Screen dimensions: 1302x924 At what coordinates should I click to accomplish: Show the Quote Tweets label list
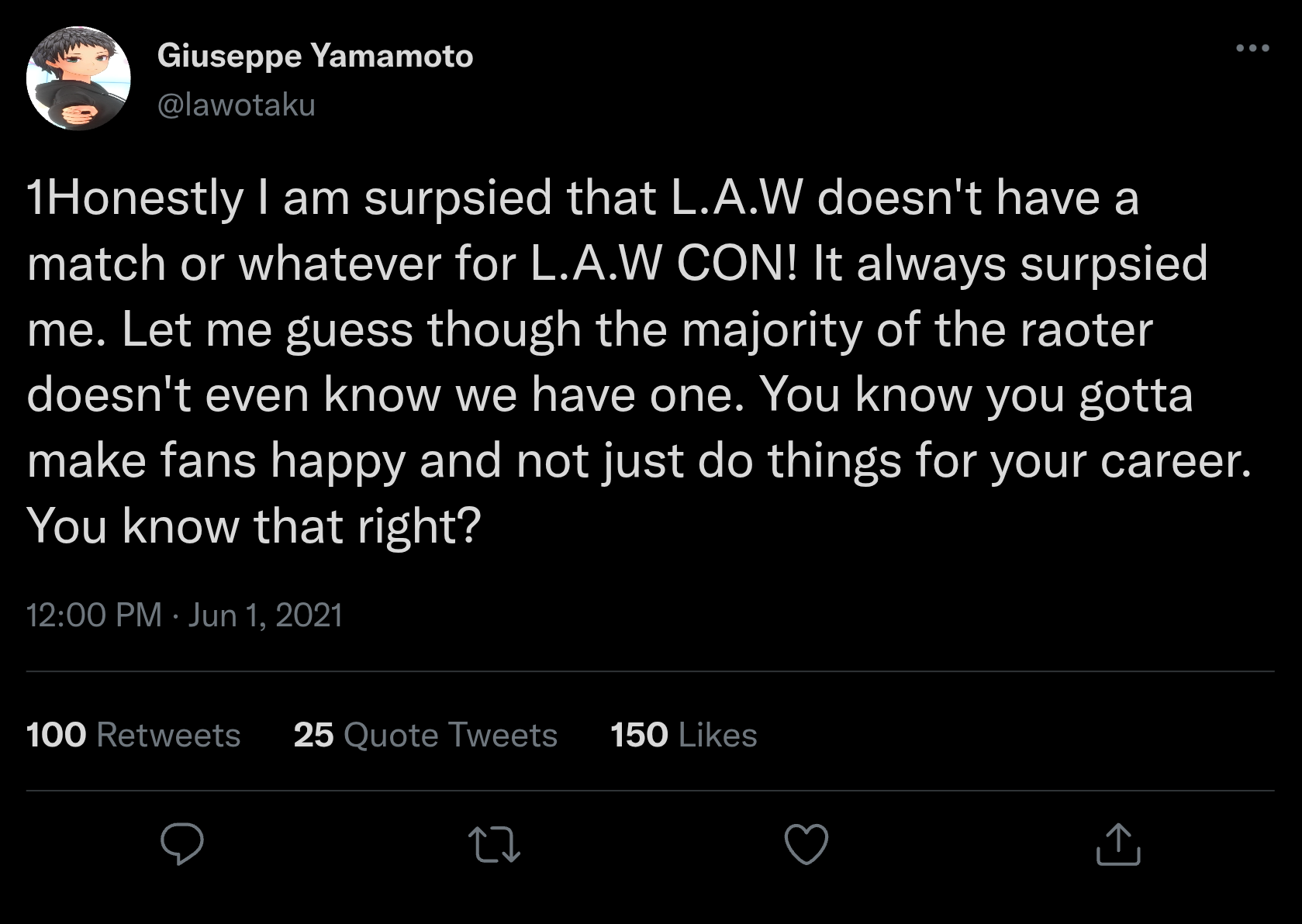450,735
